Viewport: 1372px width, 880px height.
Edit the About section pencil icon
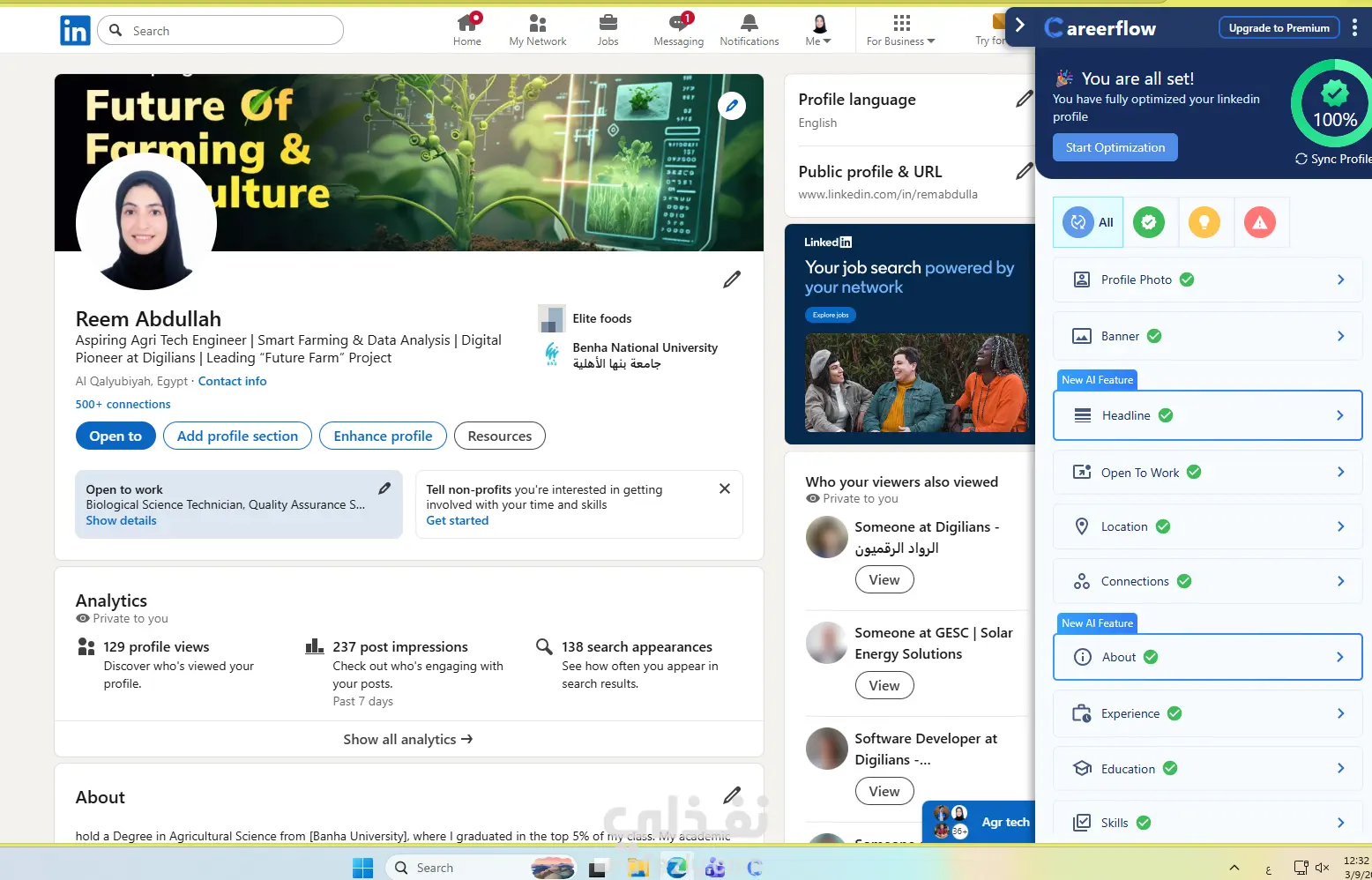(732, 795)
